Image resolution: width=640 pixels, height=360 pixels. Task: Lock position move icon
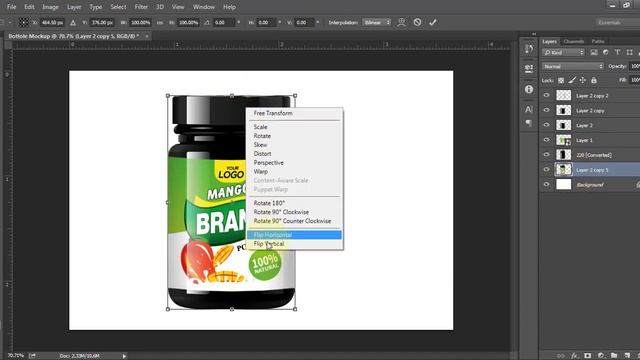[x=583, y=80]
